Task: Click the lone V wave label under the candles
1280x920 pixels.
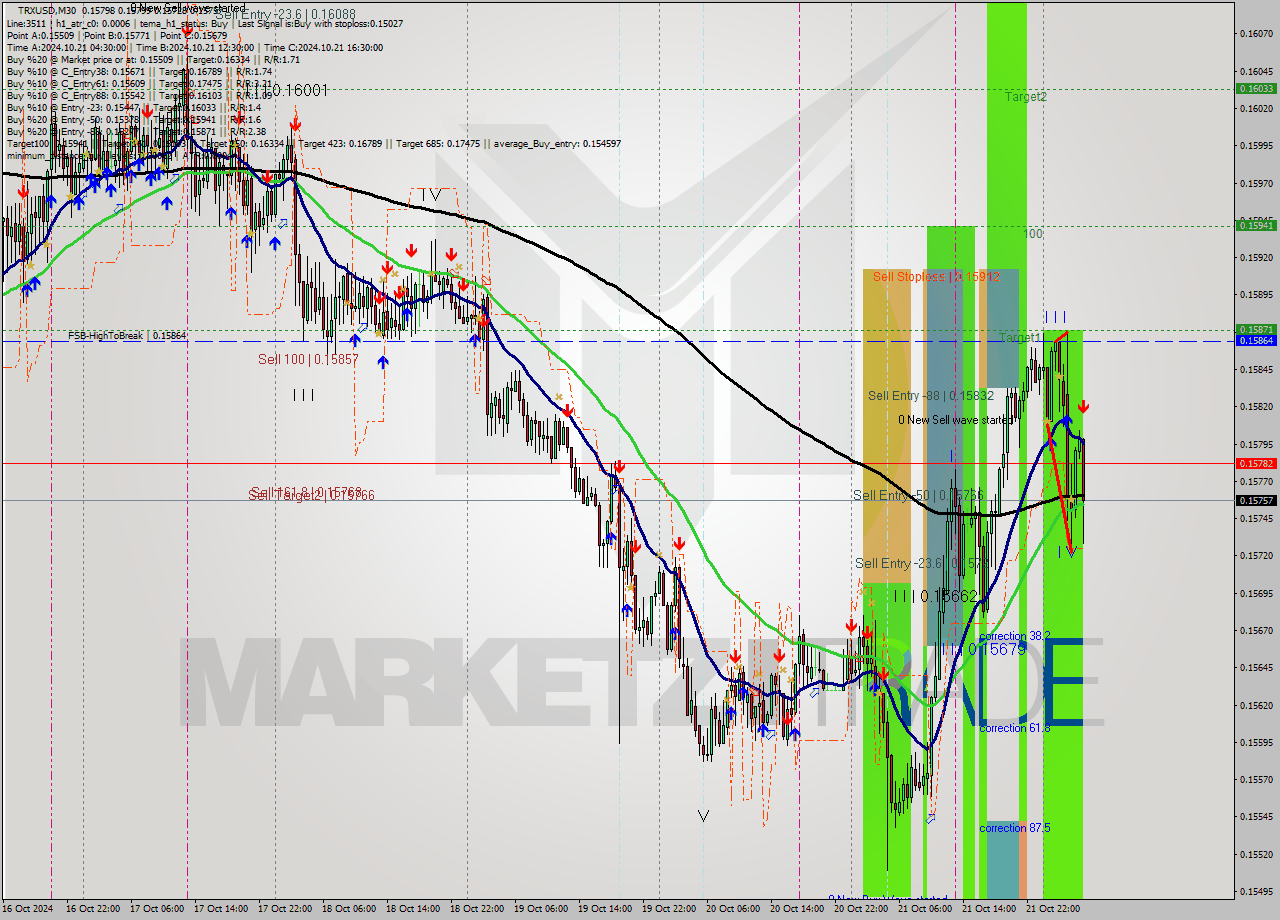Action: tap(703, 816)
